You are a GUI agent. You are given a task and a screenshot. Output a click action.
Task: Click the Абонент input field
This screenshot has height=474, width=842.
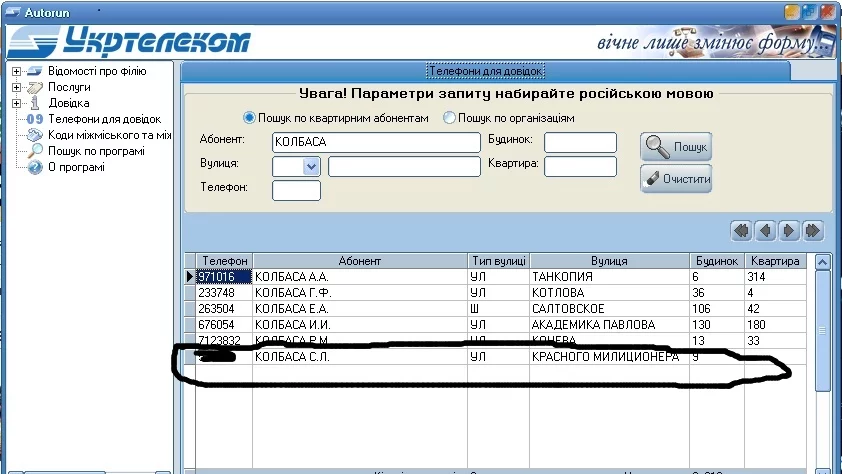point(376,142)
